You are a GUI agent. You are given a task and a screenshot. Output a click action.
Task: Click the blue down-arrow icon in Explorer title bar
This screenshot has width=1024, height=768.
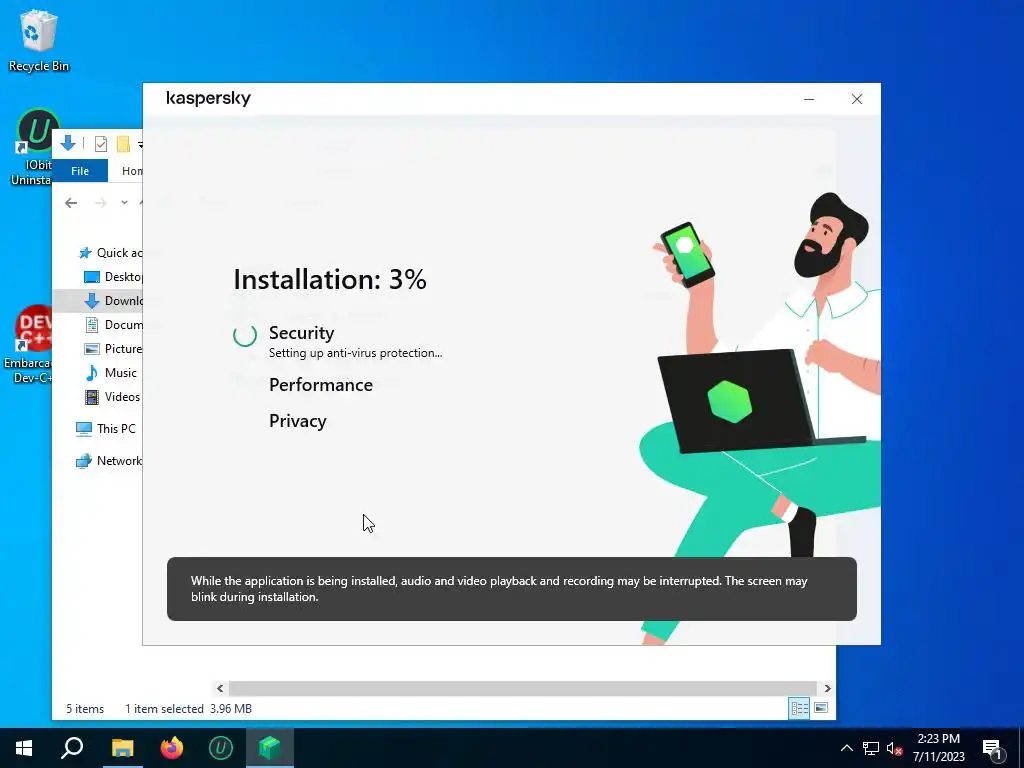pos(68,143)
